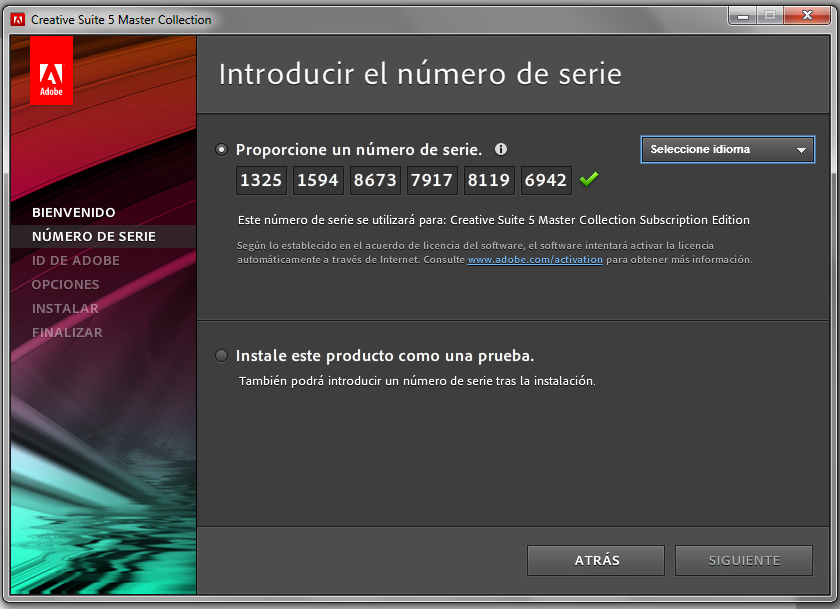Close the Creative Suite installer window
This screenshot has height=609, width=840.
click(807, 16)
